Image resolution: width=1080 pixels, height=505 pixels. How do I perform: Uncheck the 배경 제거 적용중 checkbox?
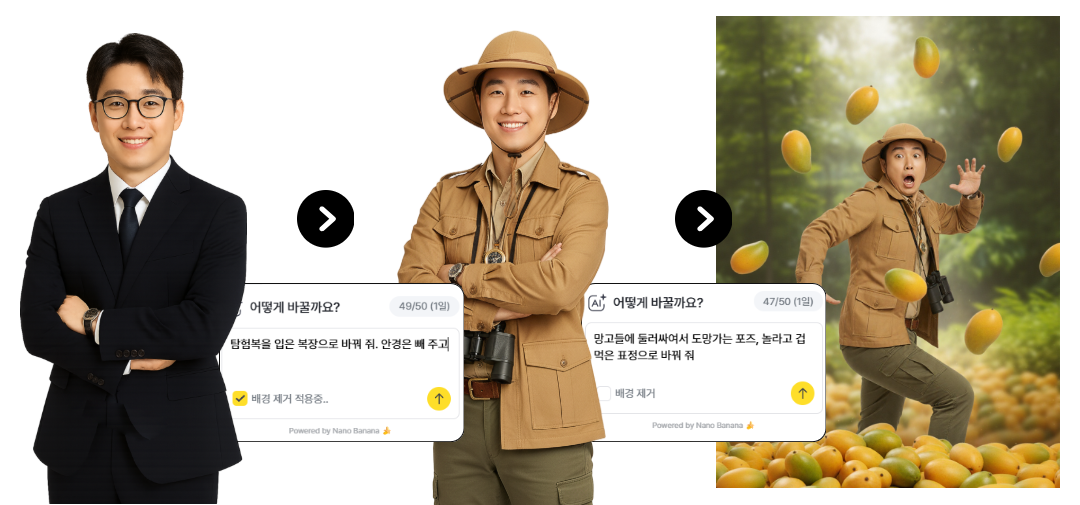point(240,398)
